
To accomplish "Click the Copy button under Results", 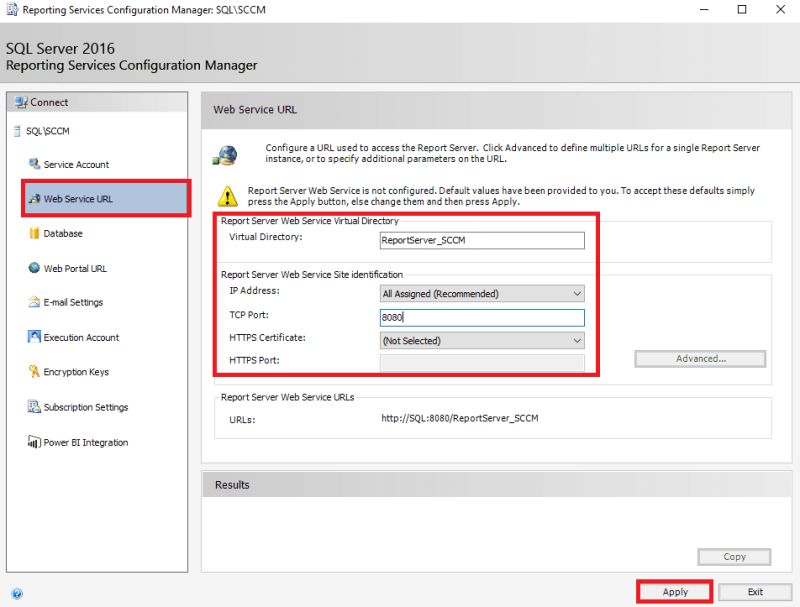I will pos(734,556).
